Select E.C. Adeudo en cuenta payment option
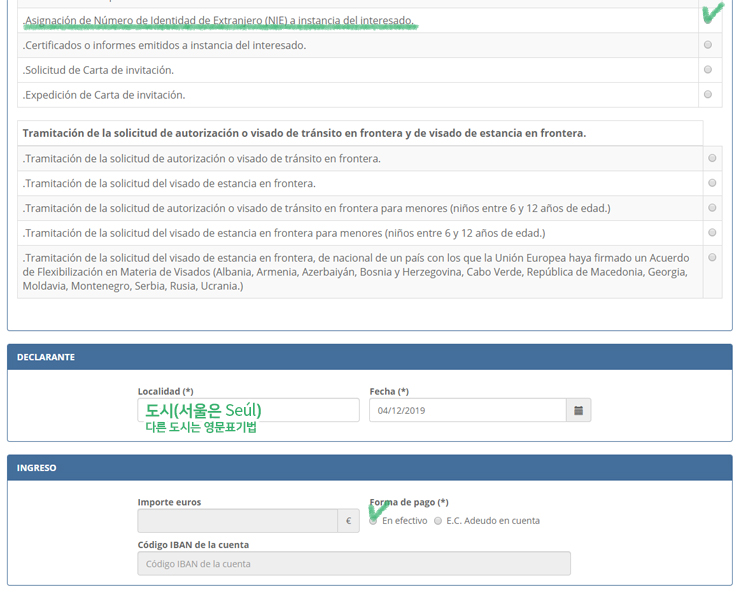The width and height of the screenshot is (740, 592). (438, 521)
